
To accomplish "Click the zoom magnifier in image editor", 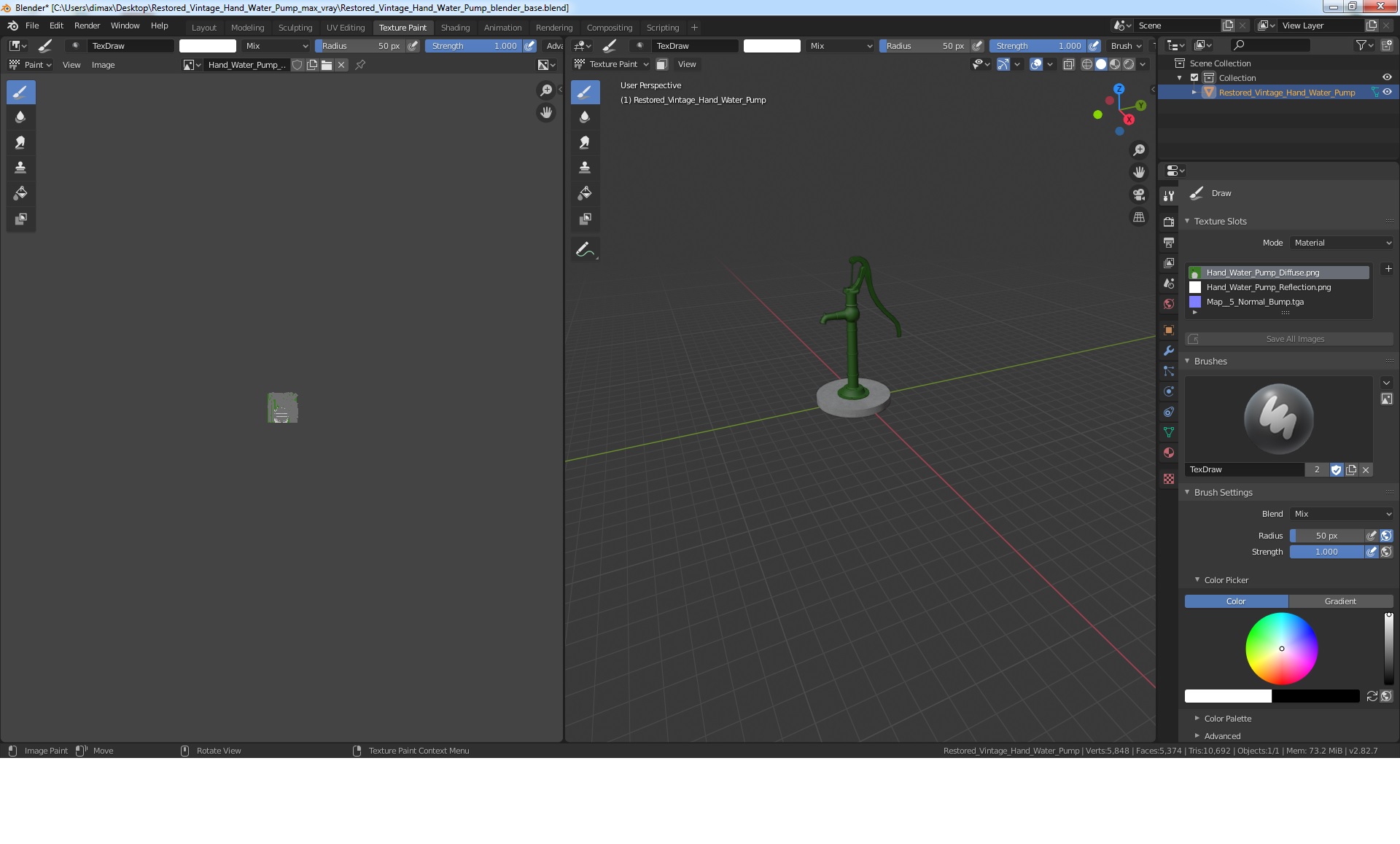I will [545, 90].
